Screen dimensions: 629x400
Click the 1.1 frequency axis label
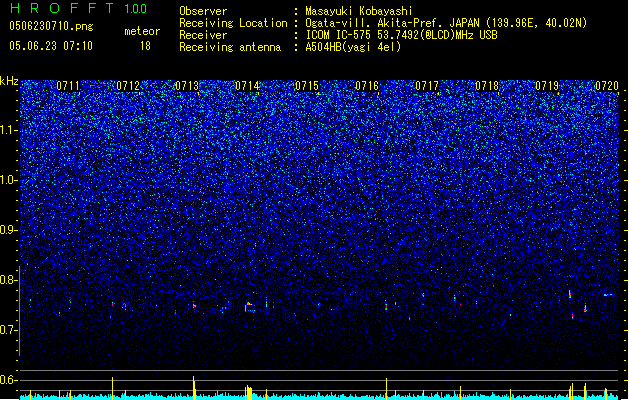coord(9,130)
